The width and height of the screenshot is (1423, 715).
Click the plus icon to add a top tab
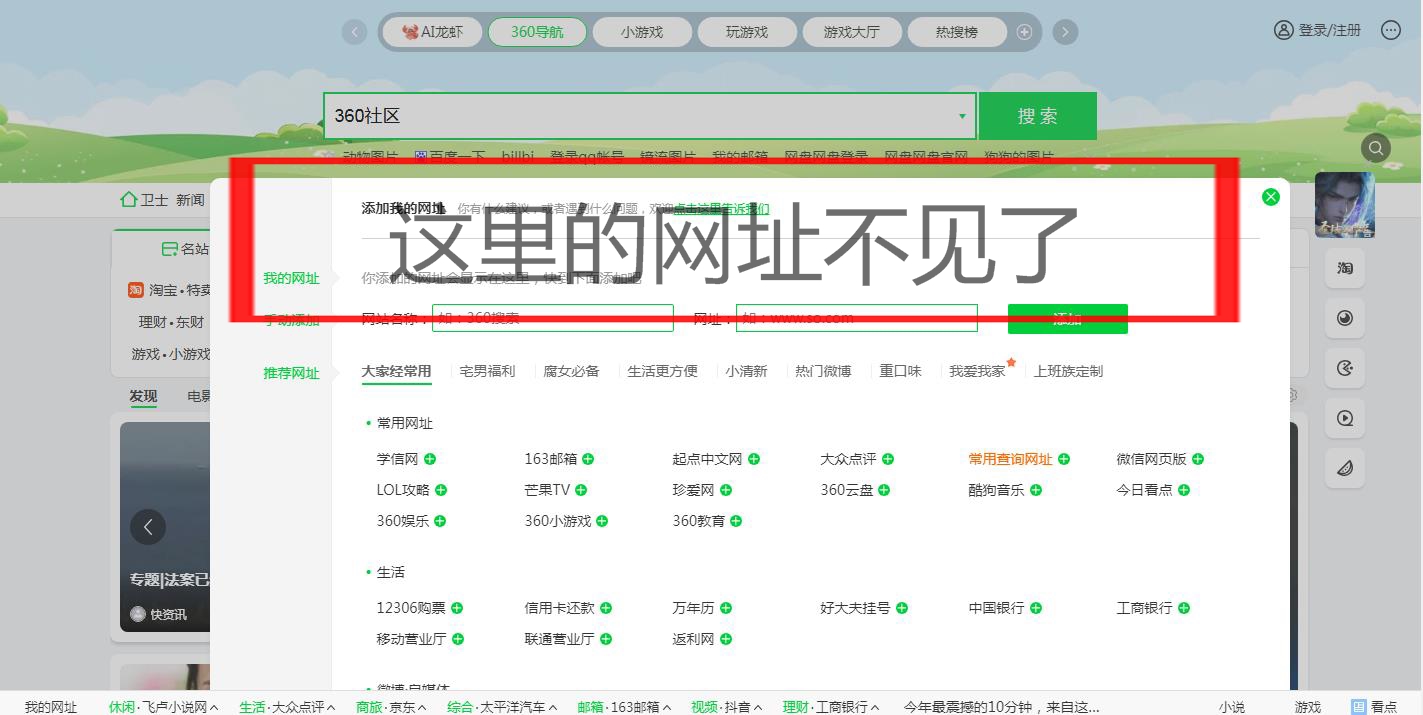[x=1024, y=32]
